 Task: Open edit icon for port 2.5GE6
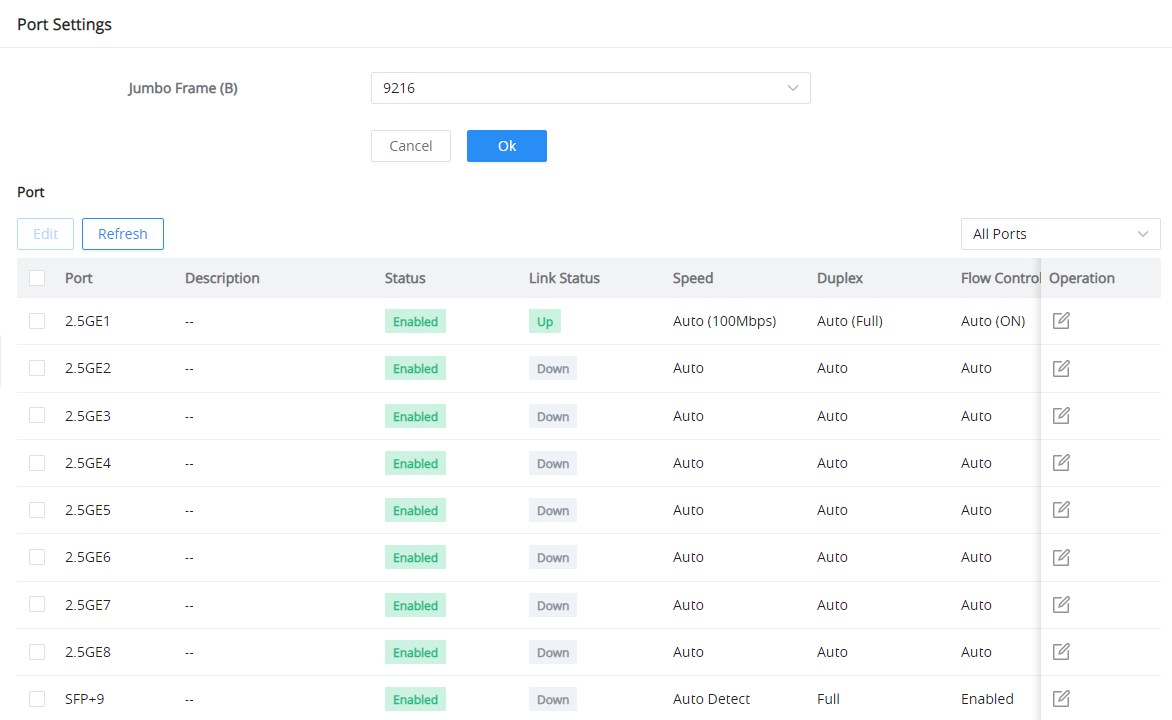click(x=1061, y=557)
